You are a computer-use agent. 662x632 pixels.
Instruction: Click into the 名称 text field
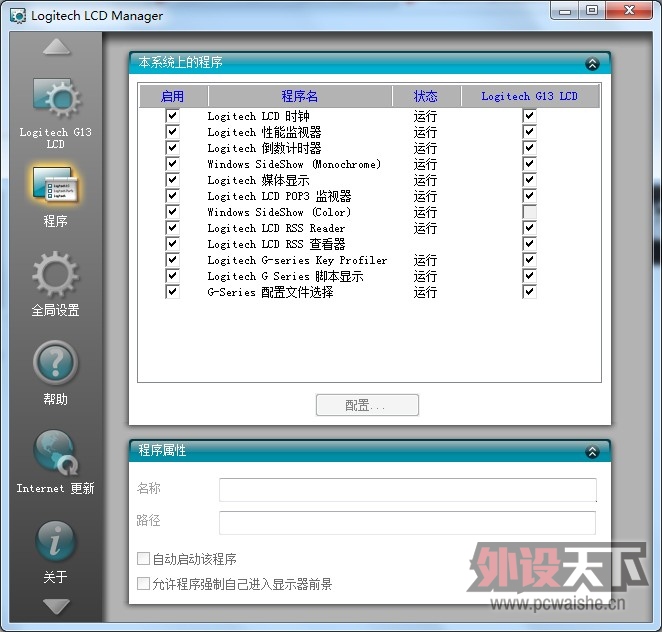408,490
